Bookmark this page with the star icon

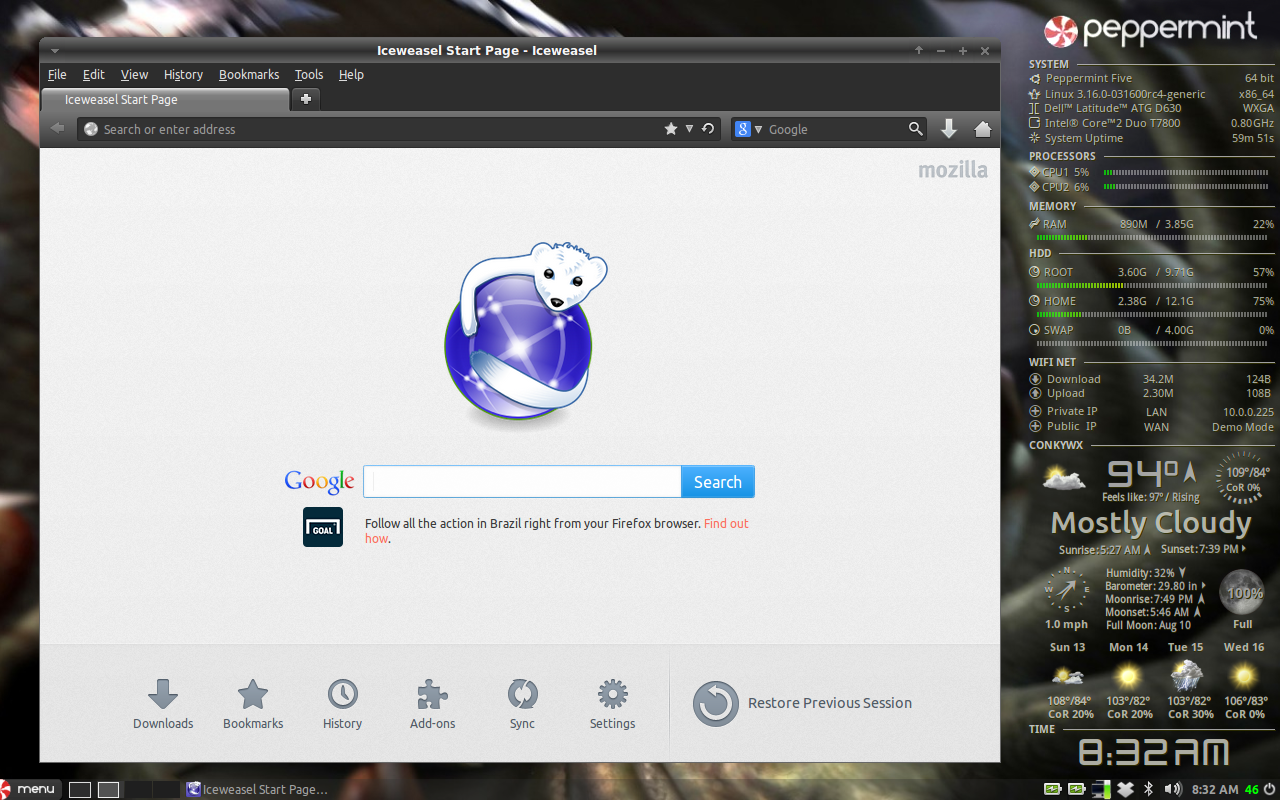671,129
